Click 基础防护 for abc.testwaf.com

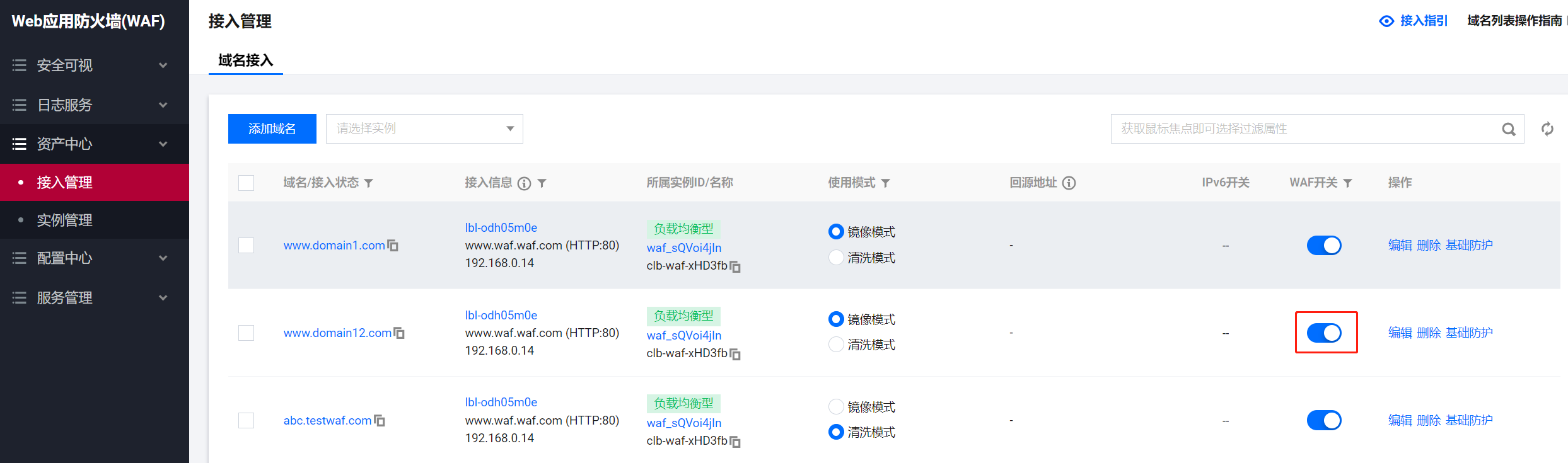tap(1469, 420)
